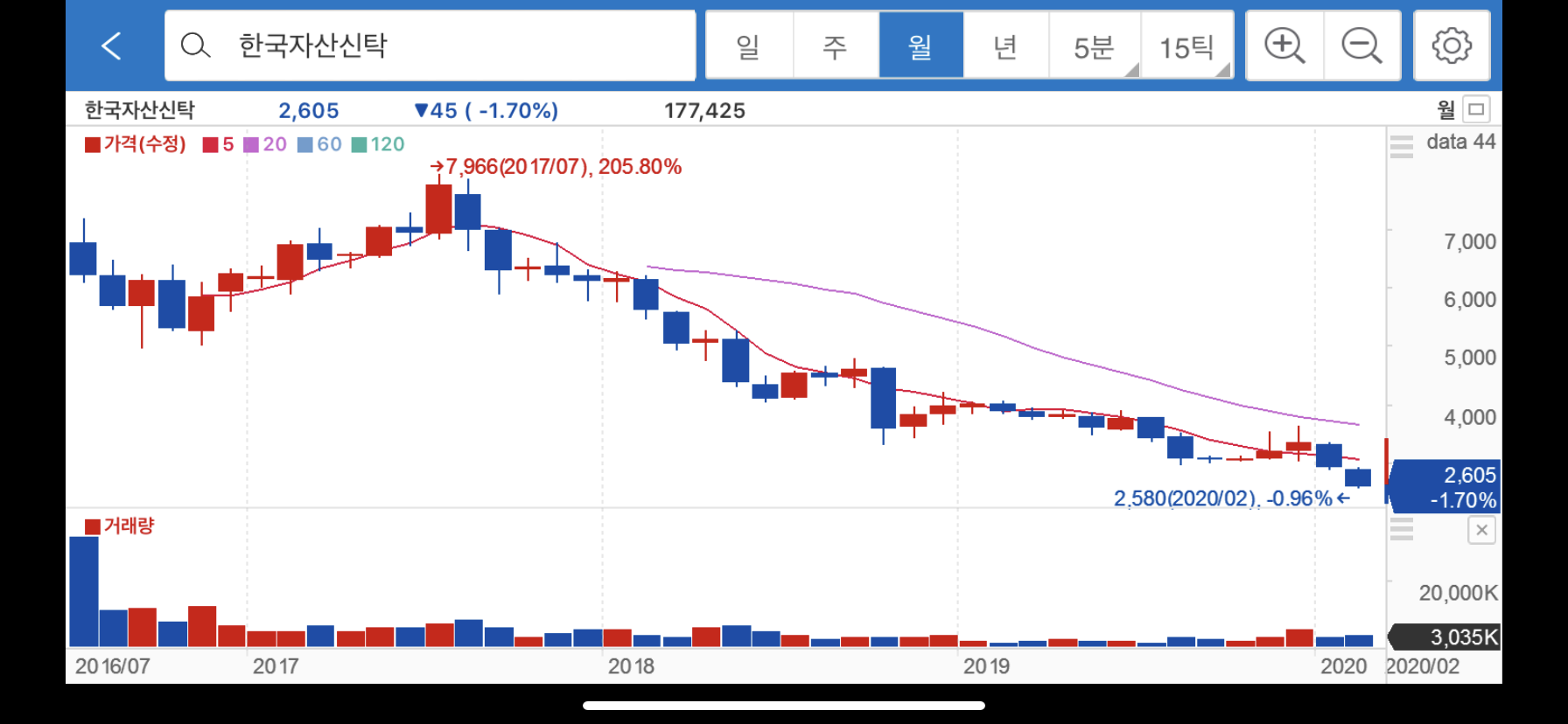The height and width of the screenshot is (724, 1568).
Task: Toggle the 120 moving average legend
Action: coord(378,144)
